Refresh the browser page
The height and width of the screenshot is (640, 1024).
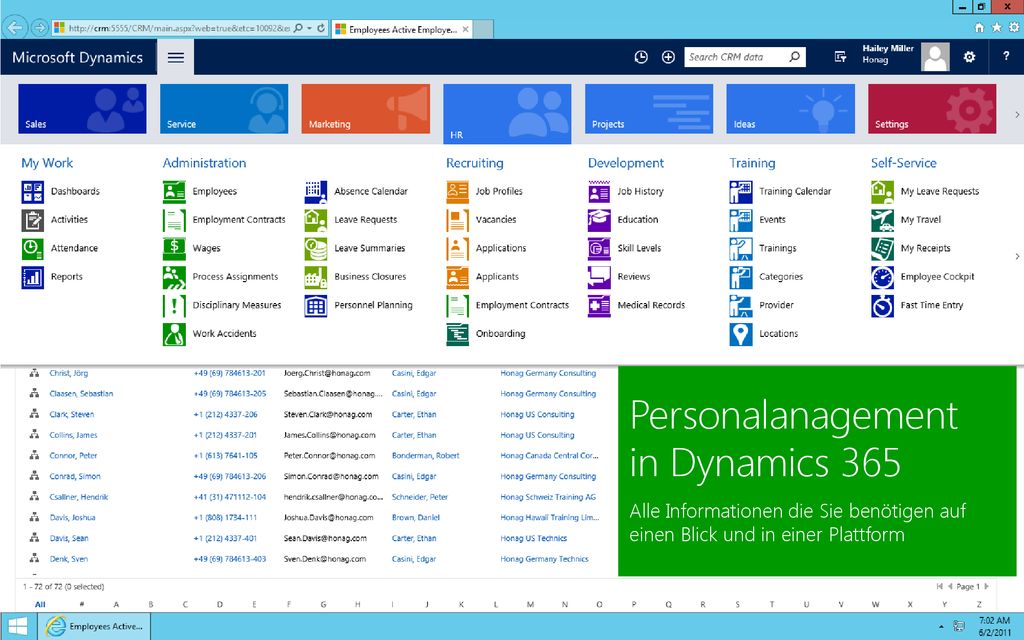[x=321, y=29]
